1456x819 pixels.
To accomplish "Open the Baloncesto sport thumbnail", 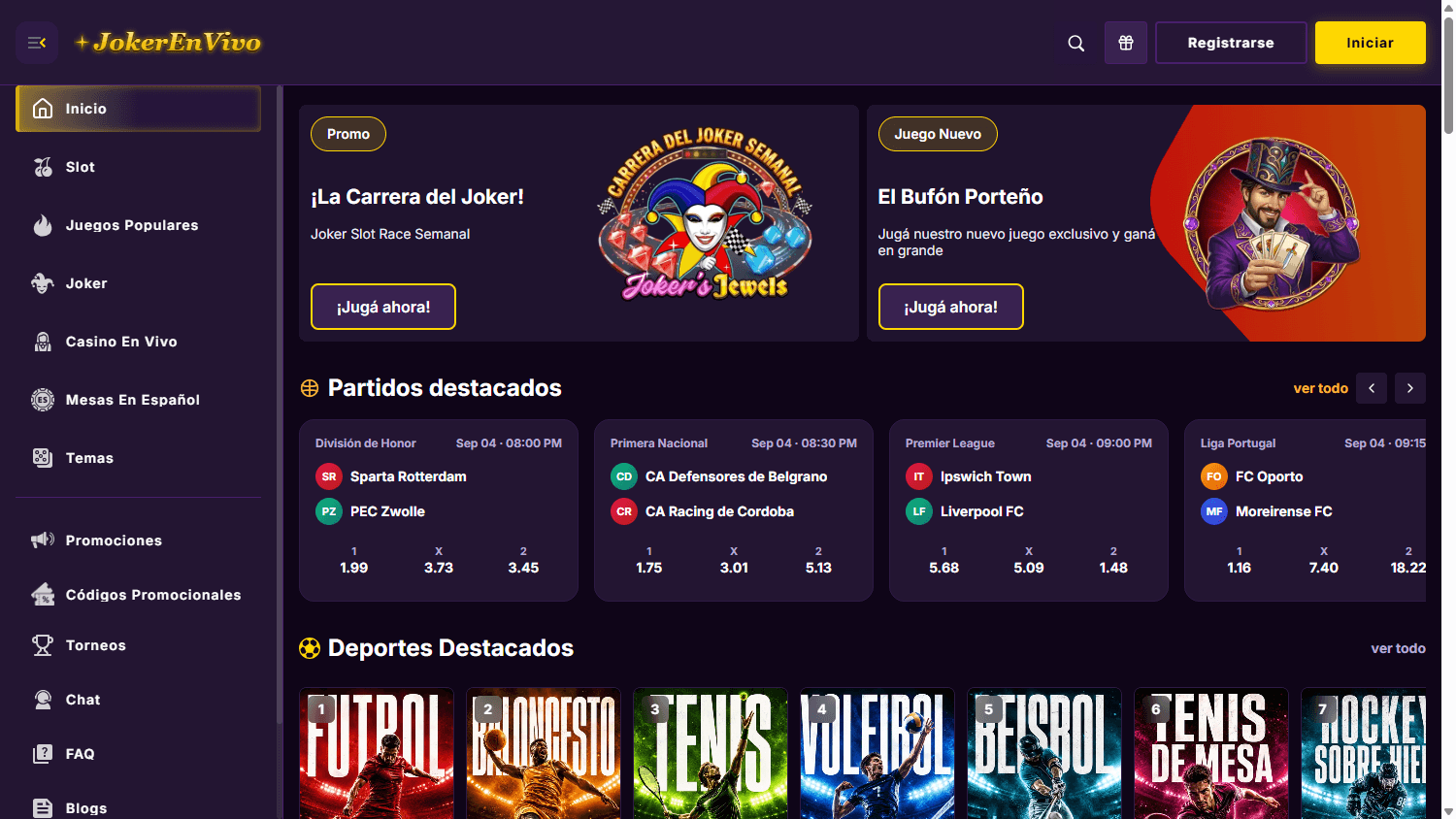I will coord(544,753).
